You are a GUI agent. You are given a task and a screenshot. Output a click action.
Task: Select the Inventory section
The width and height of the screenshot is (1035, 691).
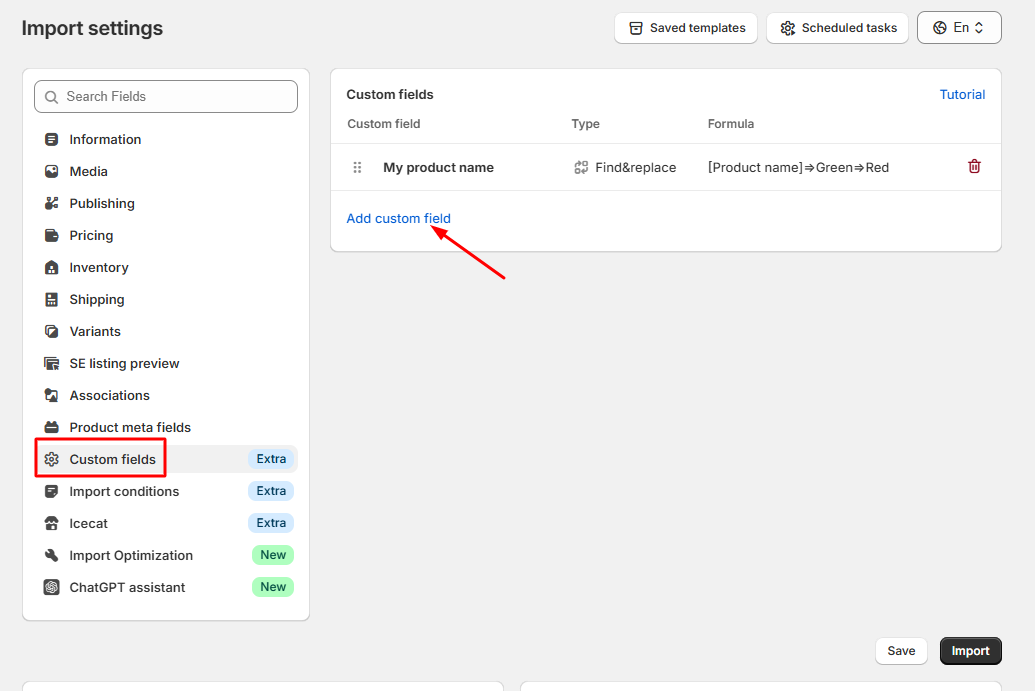tap(166, 267)
